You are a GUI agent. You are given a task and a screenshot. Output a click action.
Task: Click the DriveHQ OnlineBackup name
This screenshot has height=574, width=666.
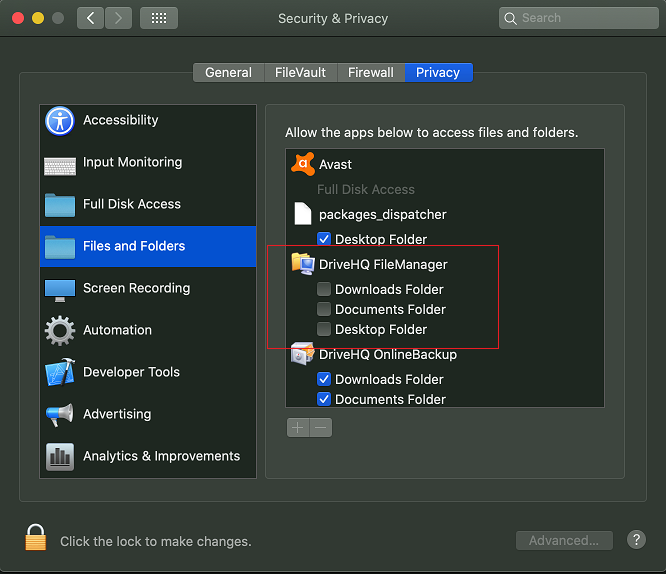click(388, 354)
